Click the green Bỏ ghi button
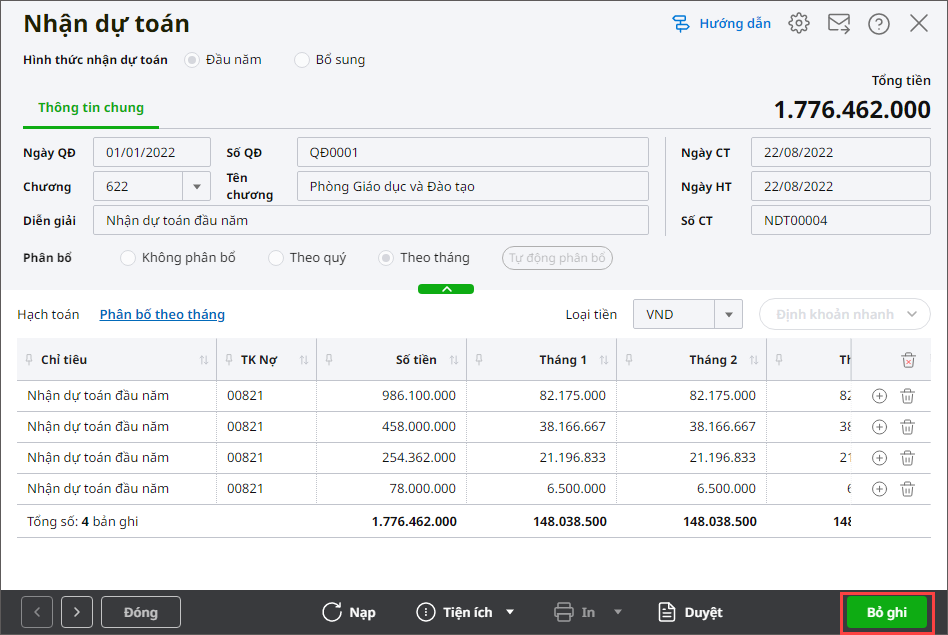This screenshot has width=948, height=635. pyautogui.click(x=886, y=612)
